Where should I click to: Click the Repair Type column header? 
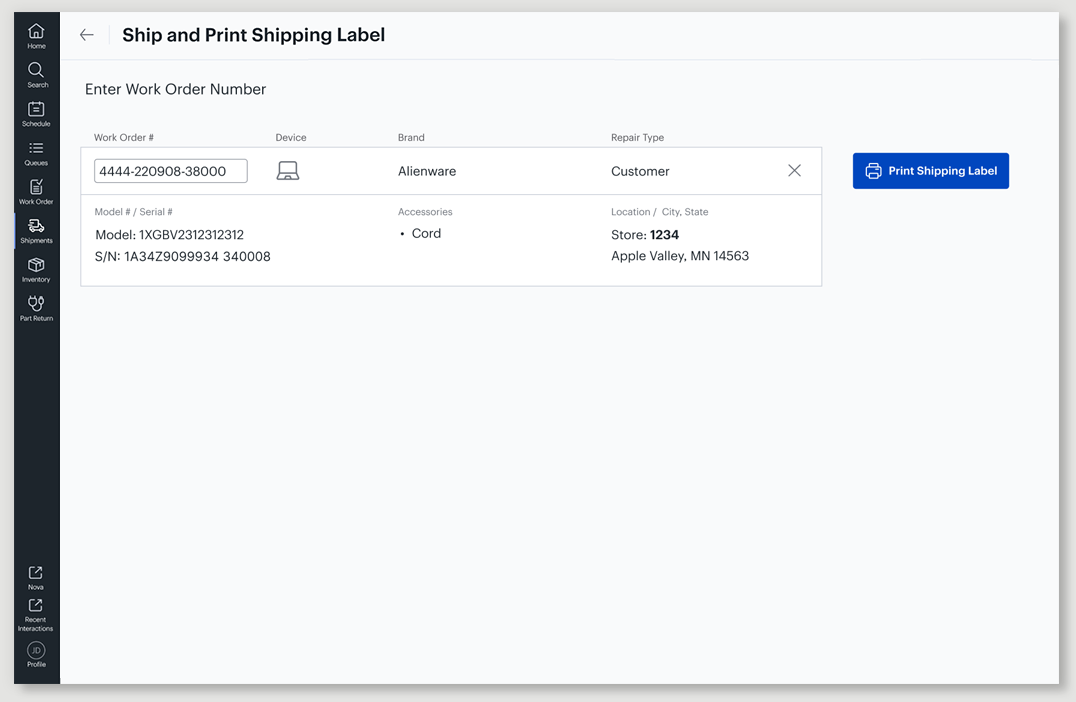coord(638,137)
